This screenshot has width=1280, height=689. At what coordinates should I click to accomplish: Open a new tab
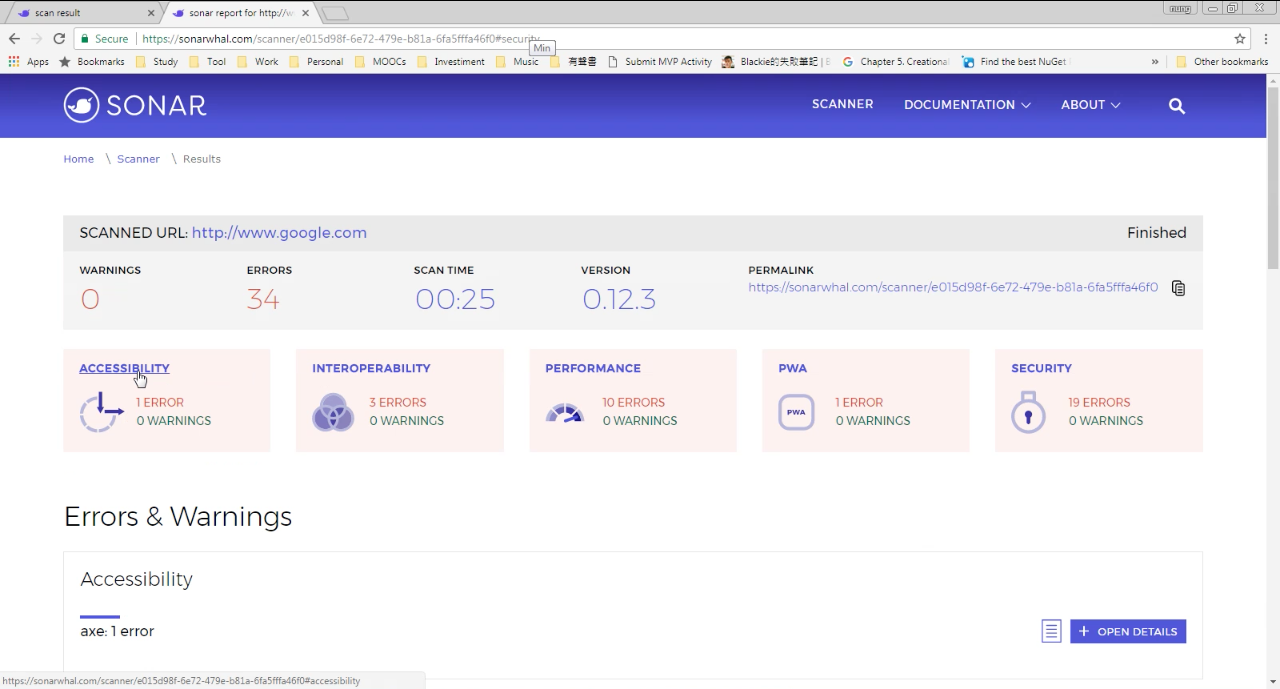(x=335, y=13)
